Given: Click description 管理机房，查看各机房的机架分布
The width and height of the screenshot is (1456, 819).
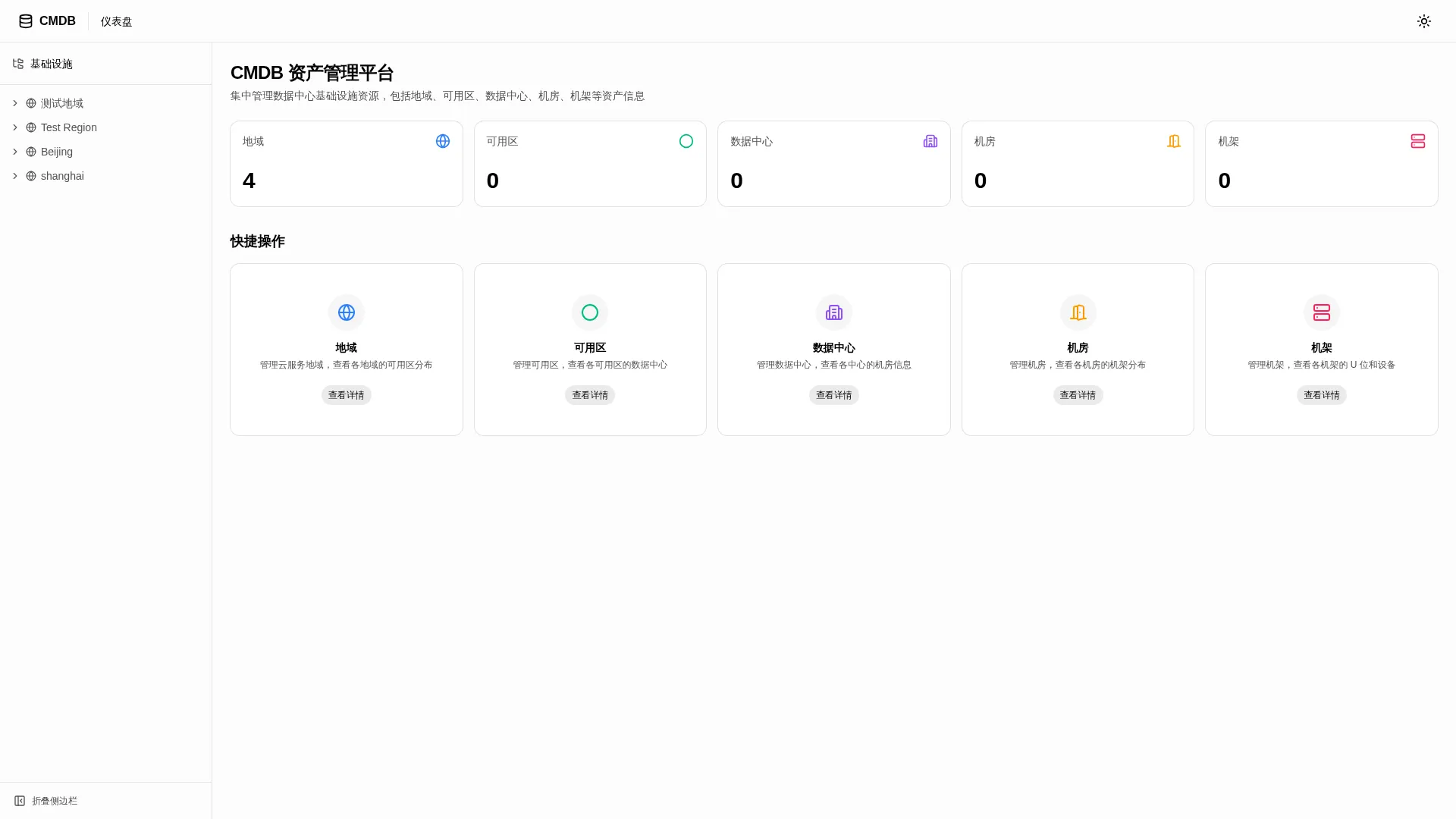Looking at the screenshot, I should click(x=1078, y=365).
